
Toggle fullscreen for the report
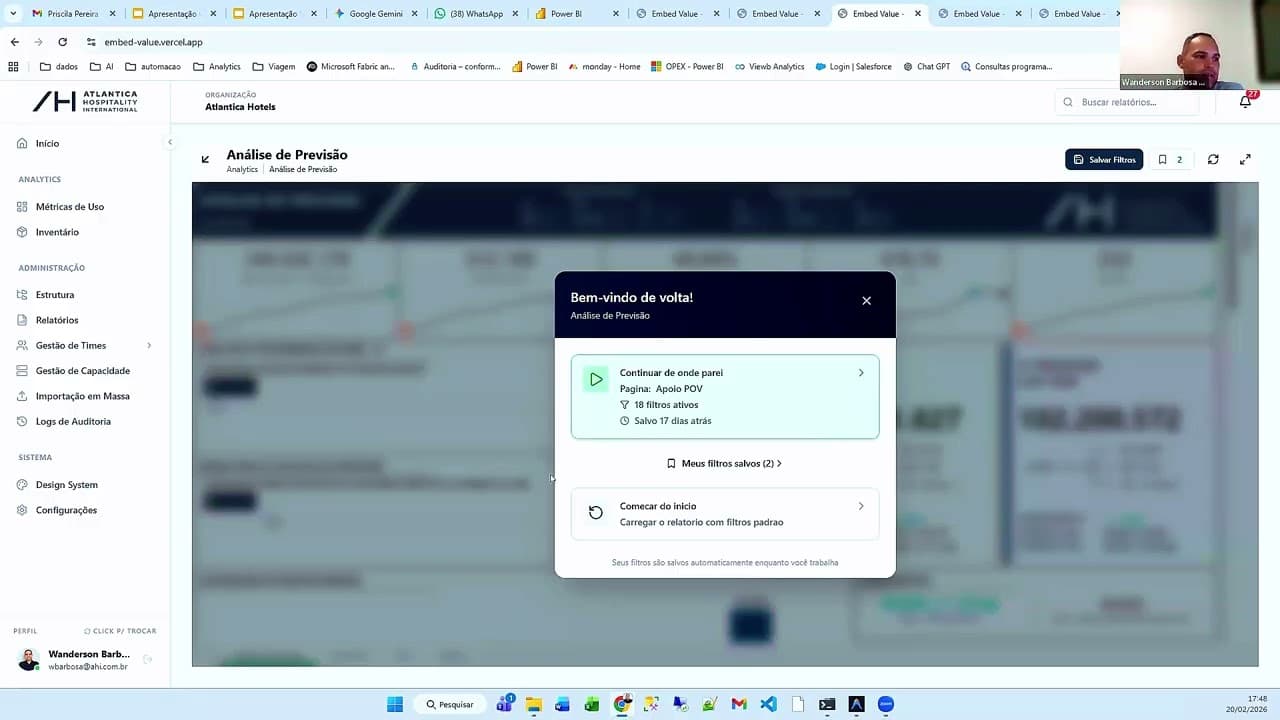click(x=1245, y=159)
